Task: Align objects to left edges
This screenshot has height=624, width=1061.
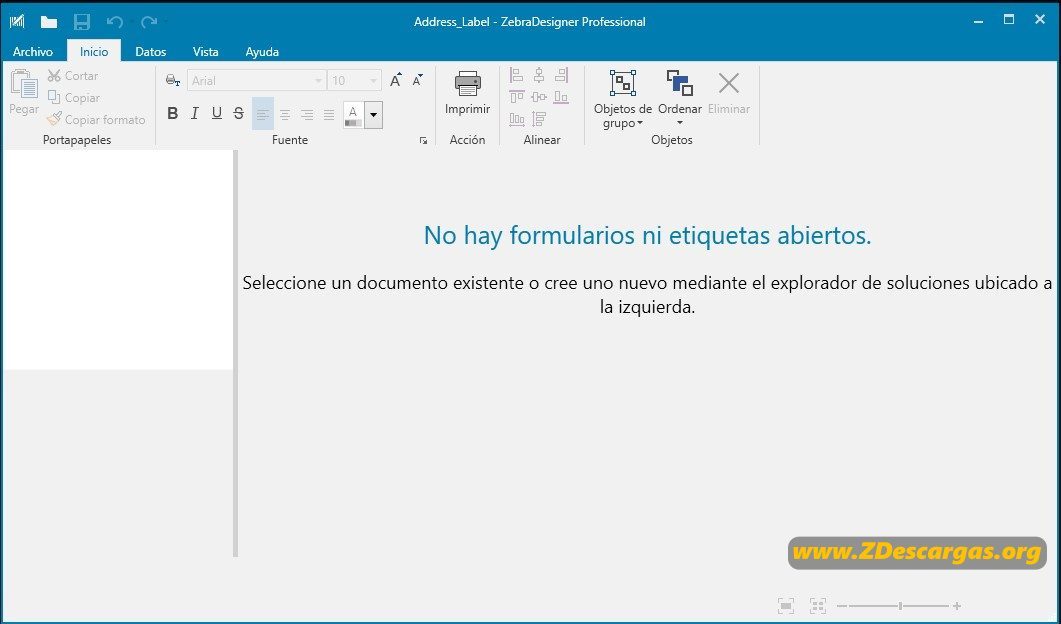Action: [x=516, y=75]
